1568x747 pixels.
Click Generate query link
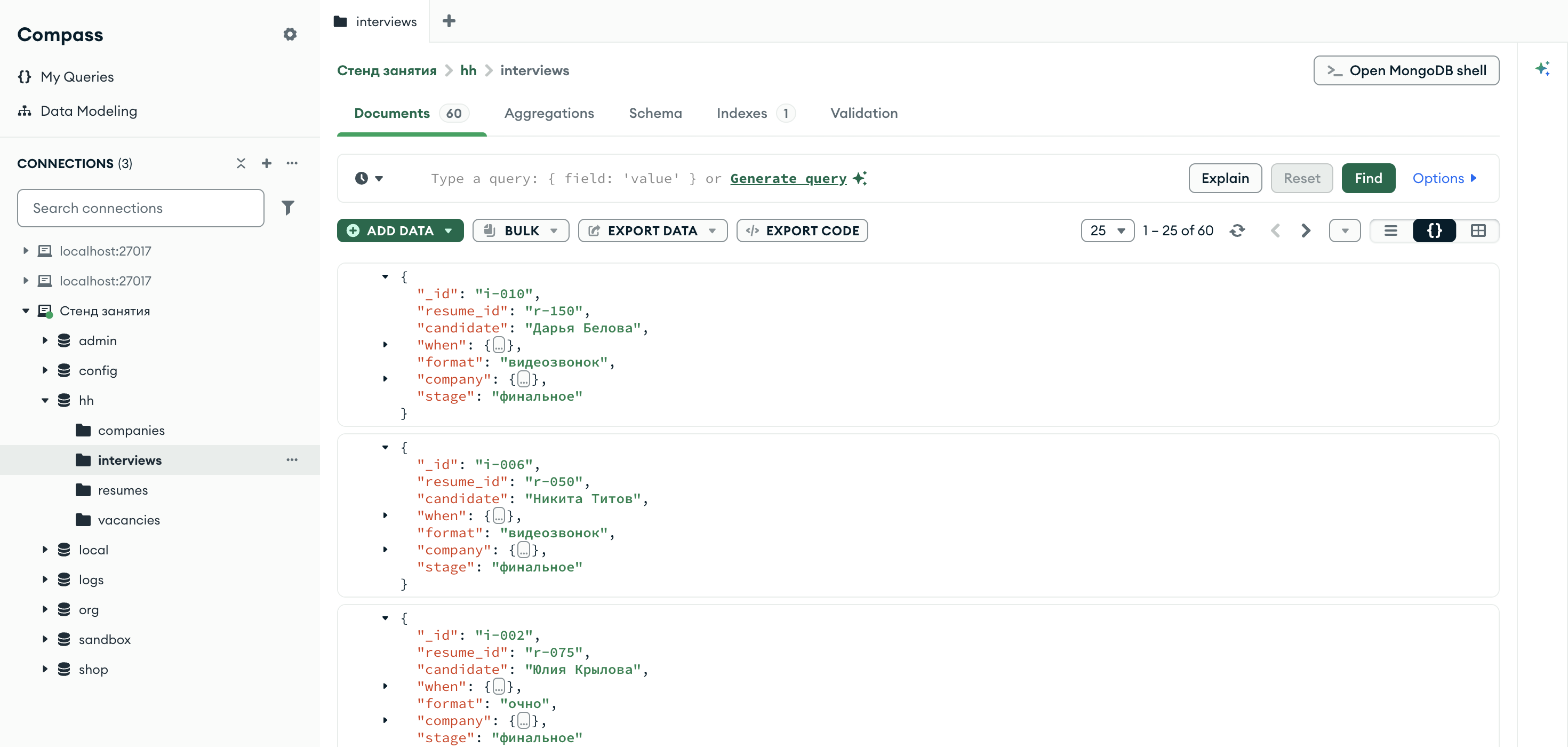coord(788,178)
